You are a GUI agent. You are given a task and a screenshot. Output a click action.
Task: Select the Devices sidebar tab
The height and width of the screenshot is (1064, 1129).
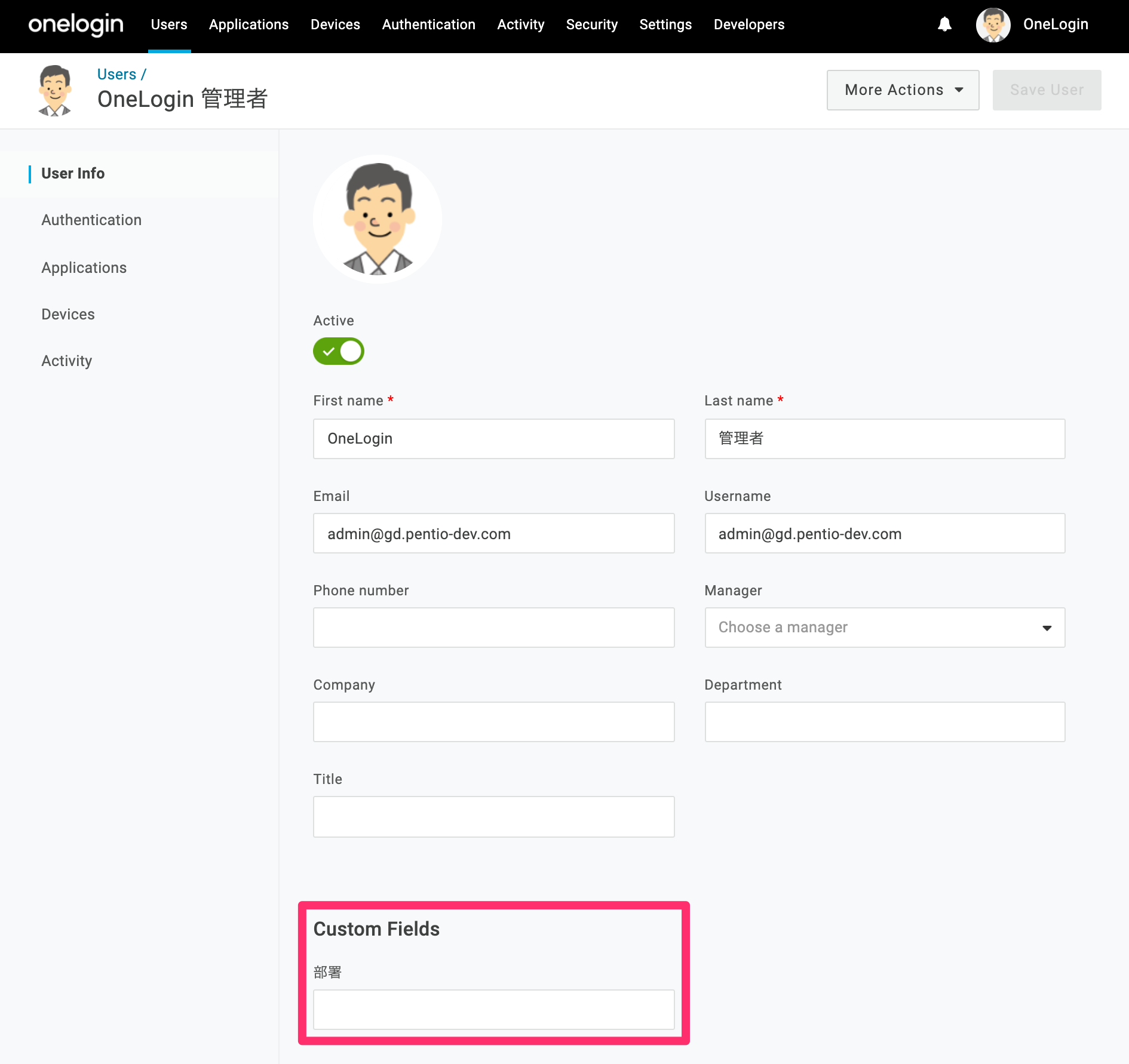(68, 314)
